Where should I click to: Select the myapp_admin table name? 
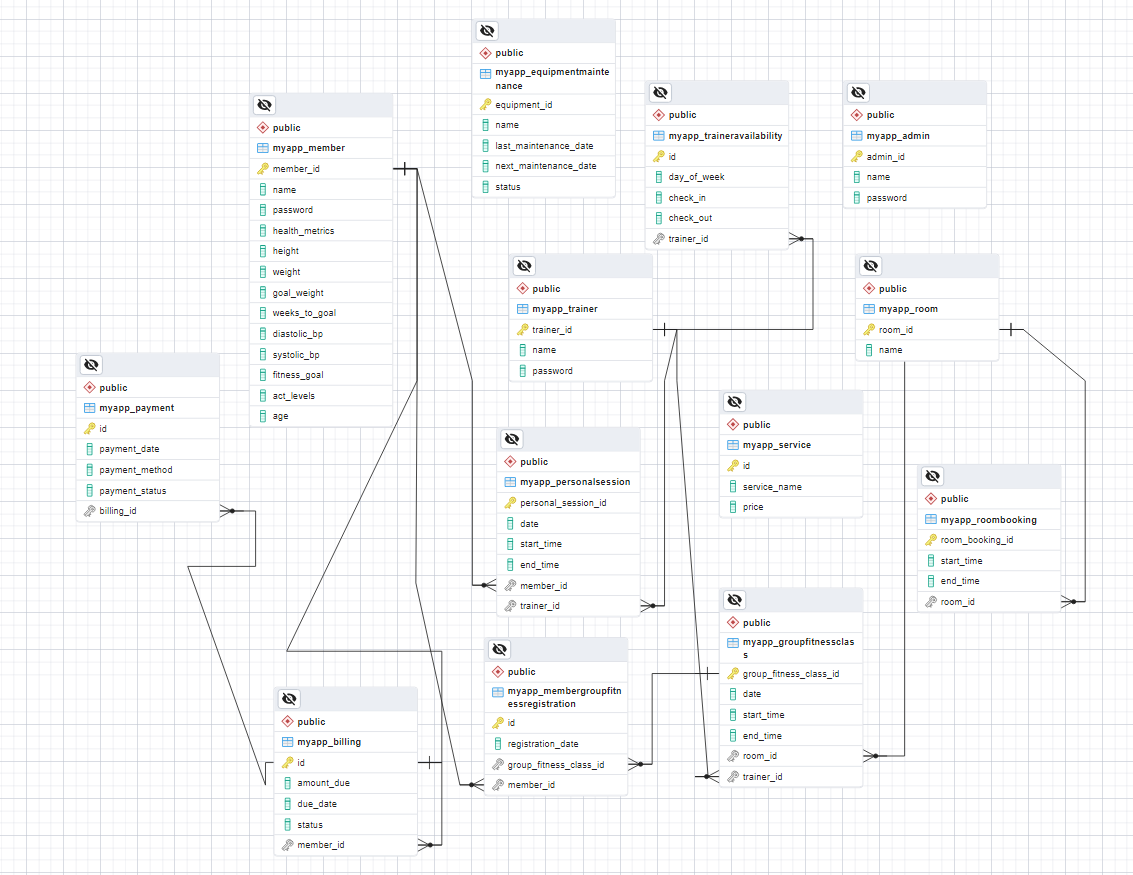click(x=898, y=136)
